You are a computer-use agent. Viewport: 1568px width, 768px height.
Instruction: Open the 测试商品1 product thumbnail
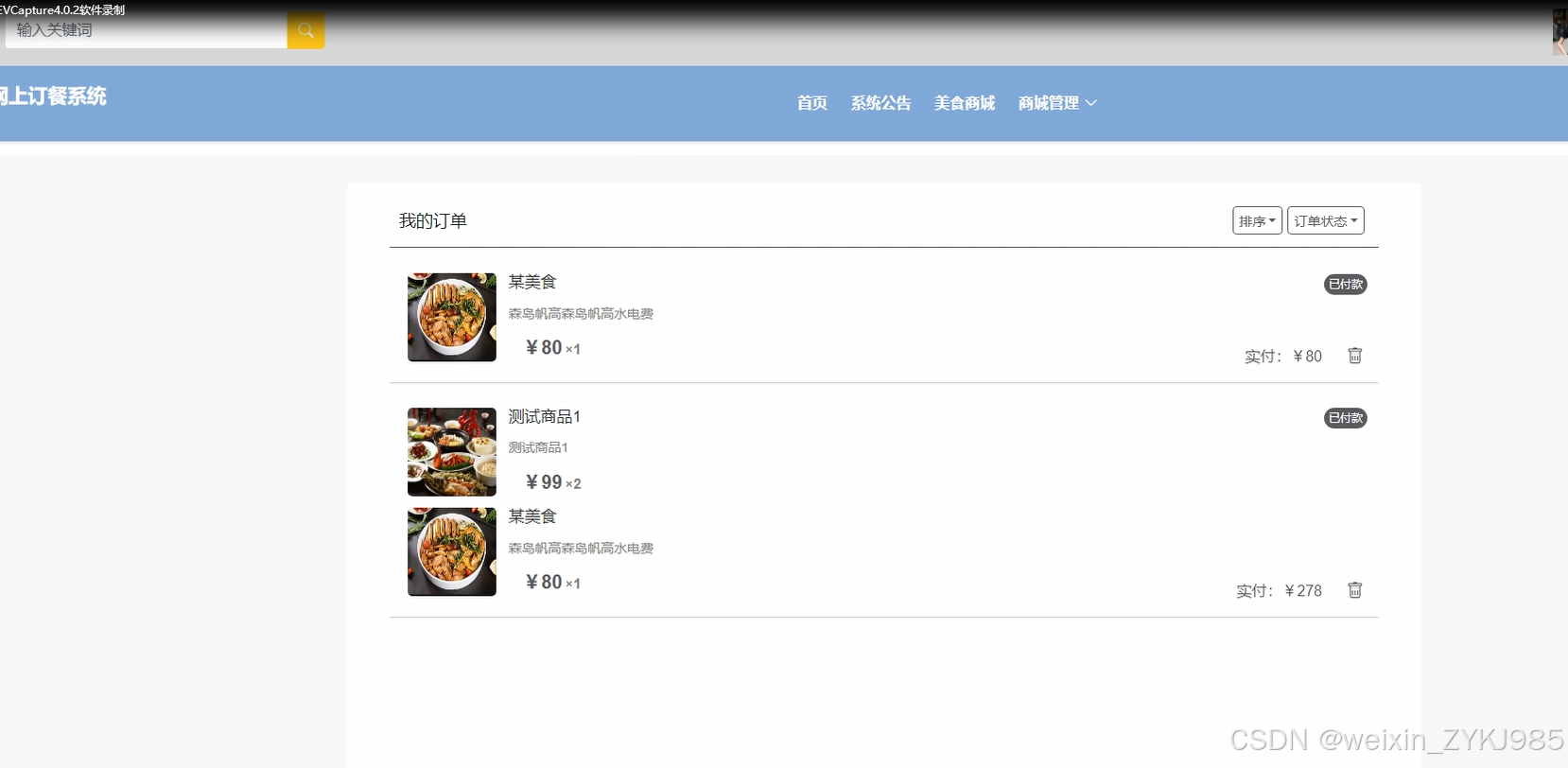coord(452,452)
